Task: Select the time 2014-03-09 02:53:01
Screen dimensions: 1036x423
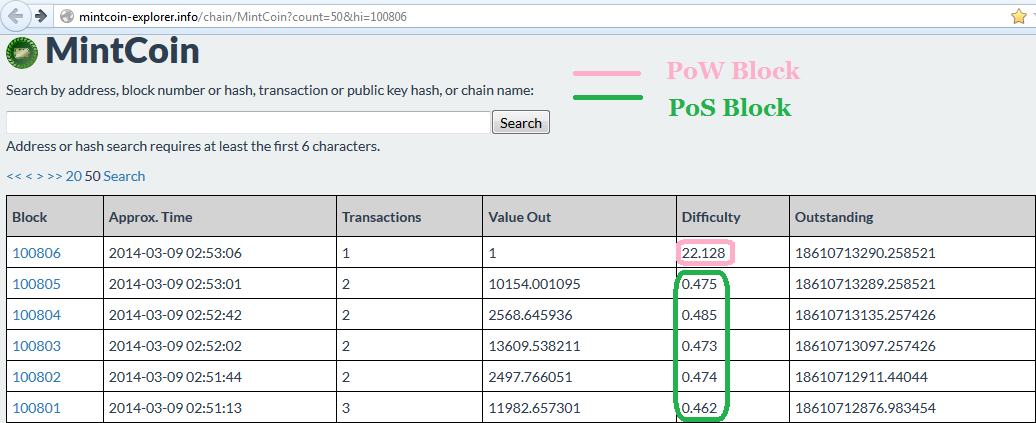Action: pyautogui.click(x=175, y=284)
